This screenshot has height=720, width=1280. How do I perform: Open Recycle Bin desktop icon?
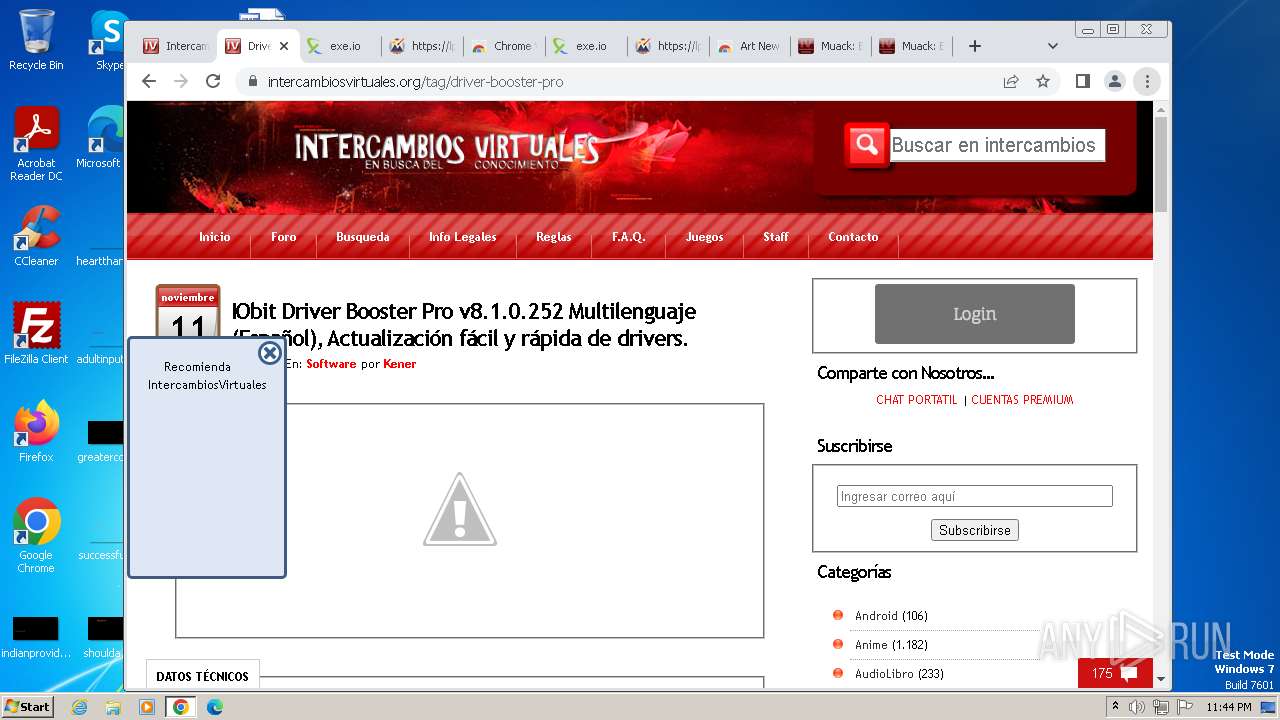[x=36, y=40]
